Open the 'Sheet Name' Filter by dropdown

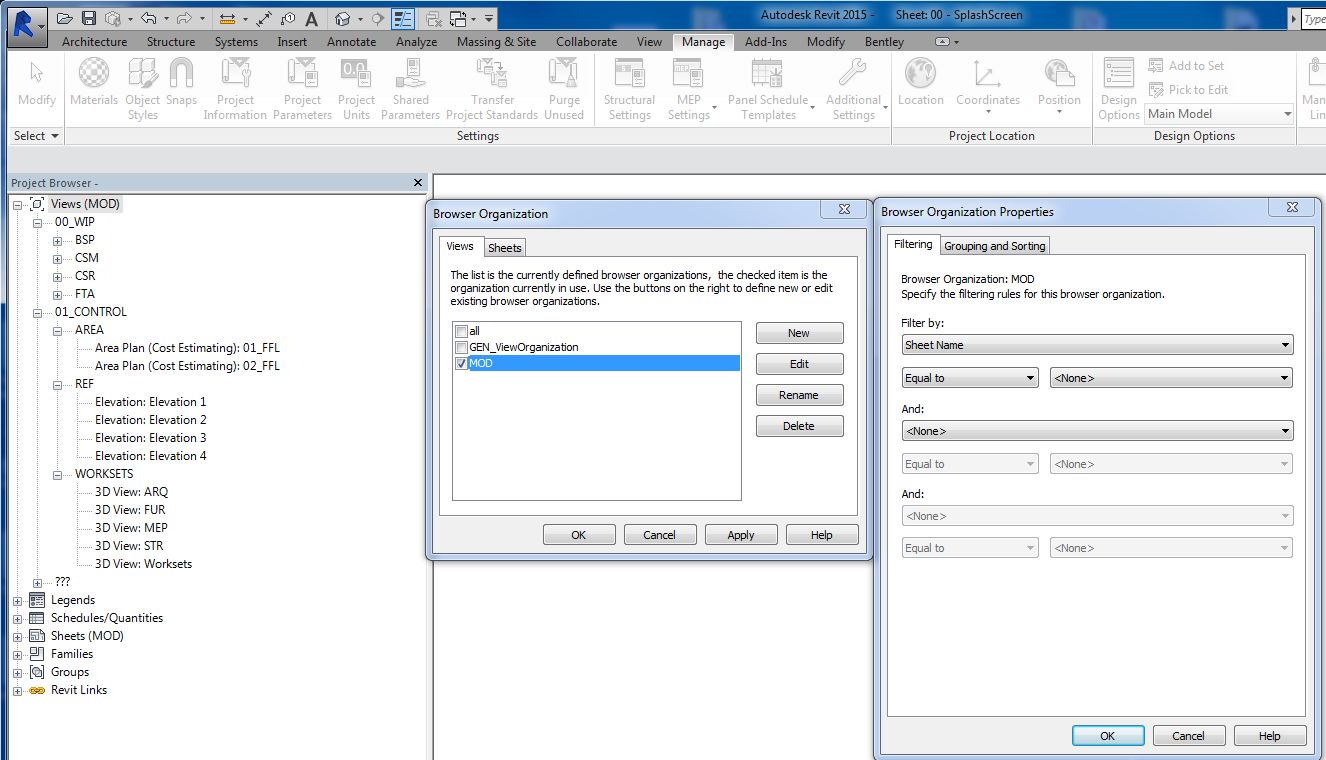(x=1097, y=345)
